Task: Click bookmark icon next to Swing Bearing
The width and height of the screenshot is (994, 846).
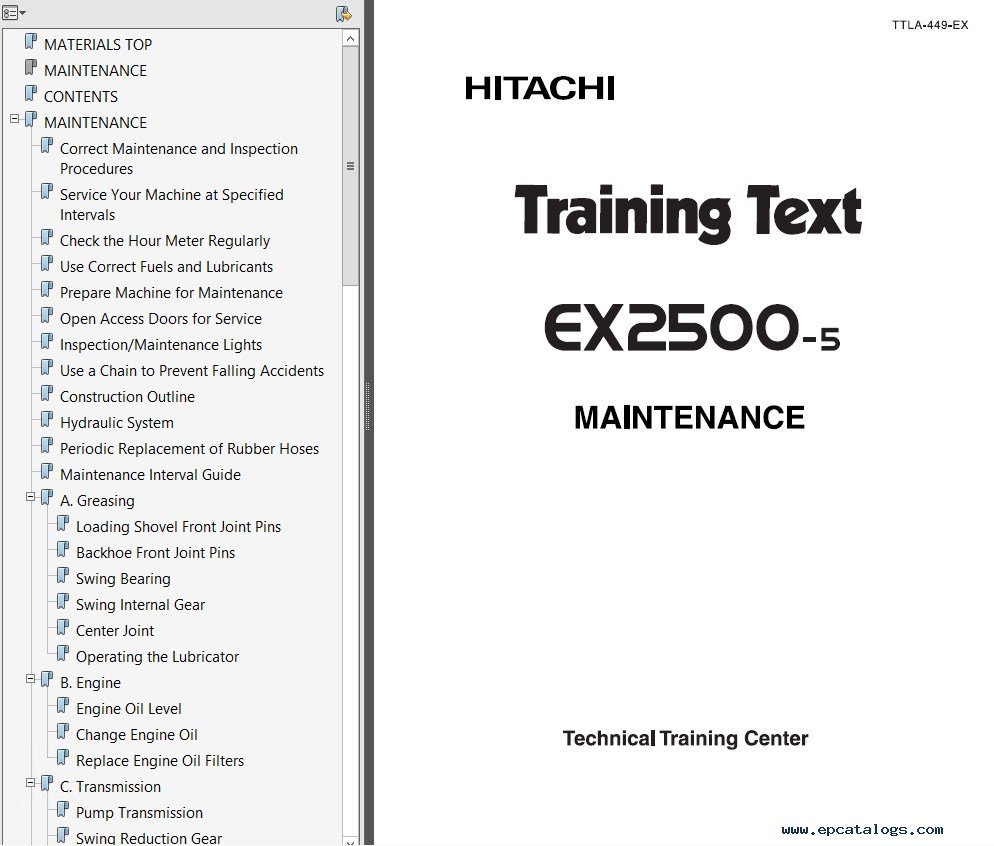Action: (x=63, y=576)
